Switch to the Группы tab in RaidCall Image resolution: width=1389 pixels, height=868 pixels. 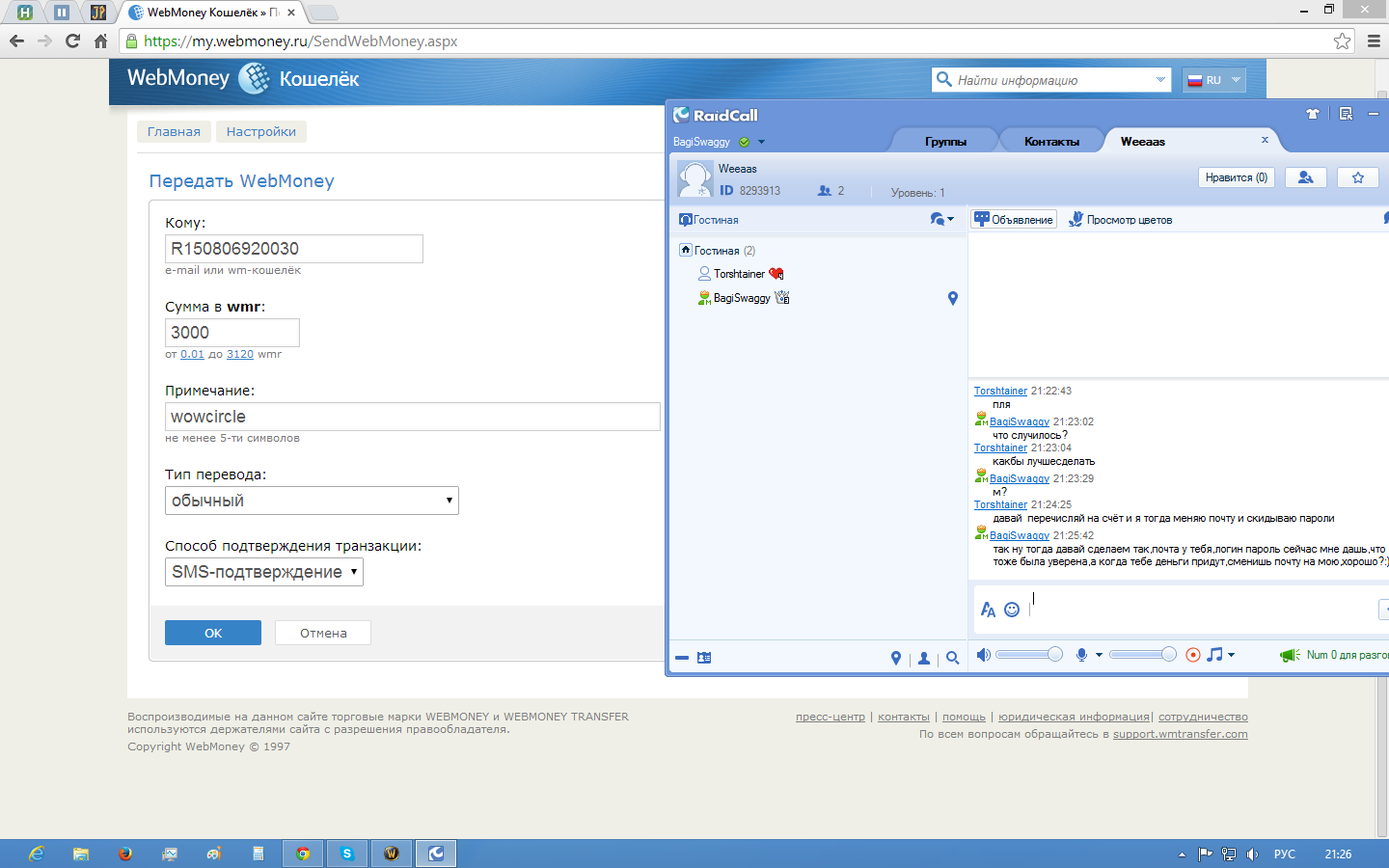pyautogui.click(x=945, y=141)
